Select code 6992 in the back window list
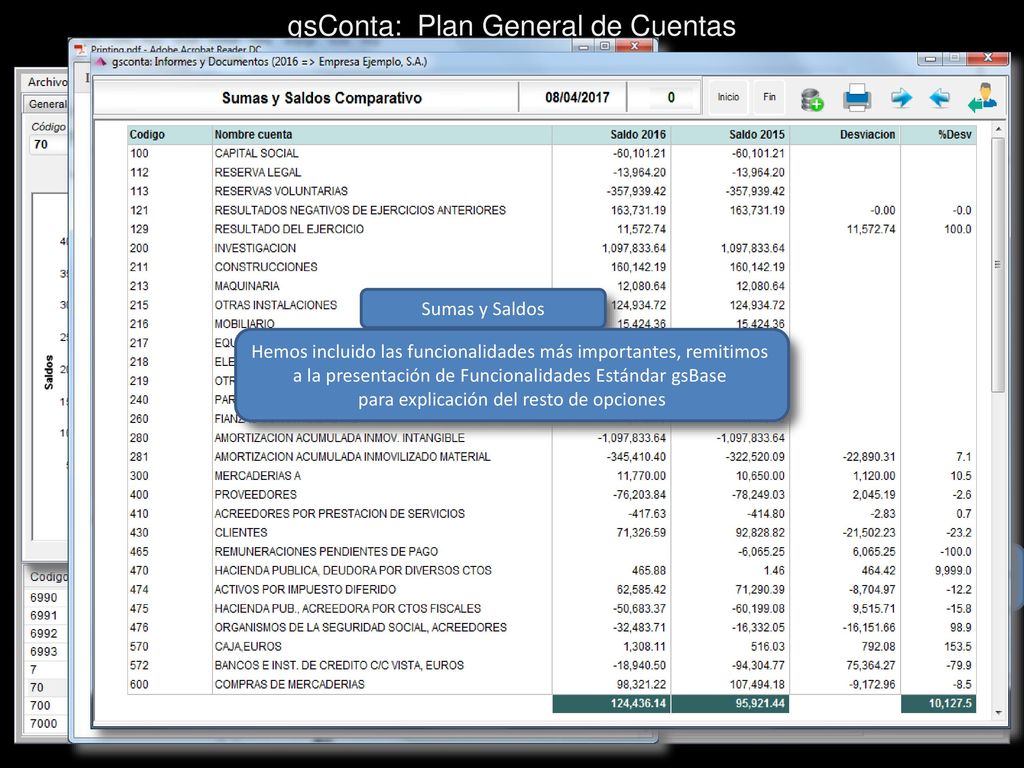1024x768 pixels. point(45,633)
